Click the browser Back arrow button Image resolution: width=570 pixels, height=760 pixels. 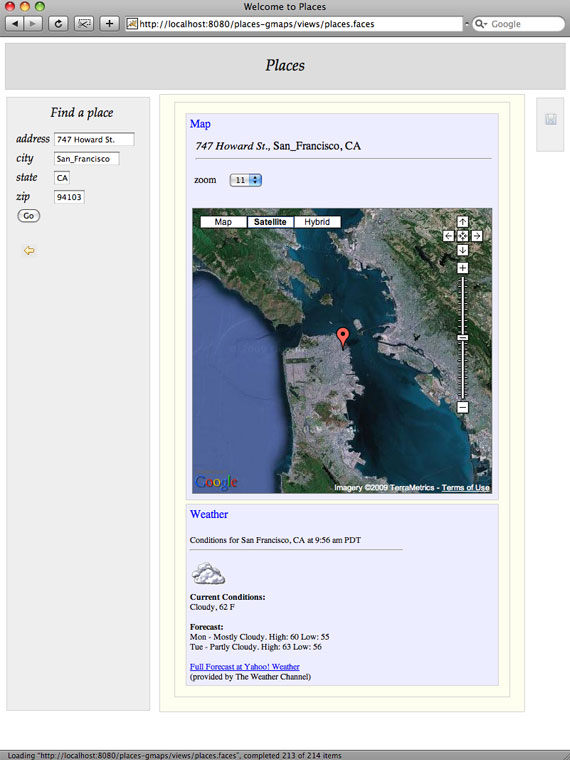pos(15,24)
